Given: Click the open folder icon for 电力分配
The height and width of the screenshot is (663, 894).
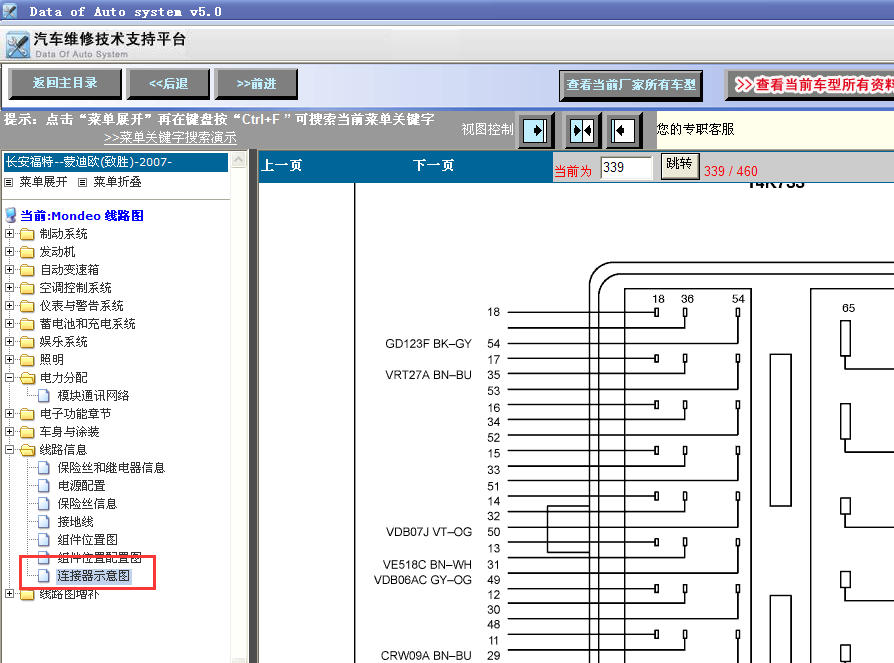Looking at the screenshot, I should pos(27,378).
